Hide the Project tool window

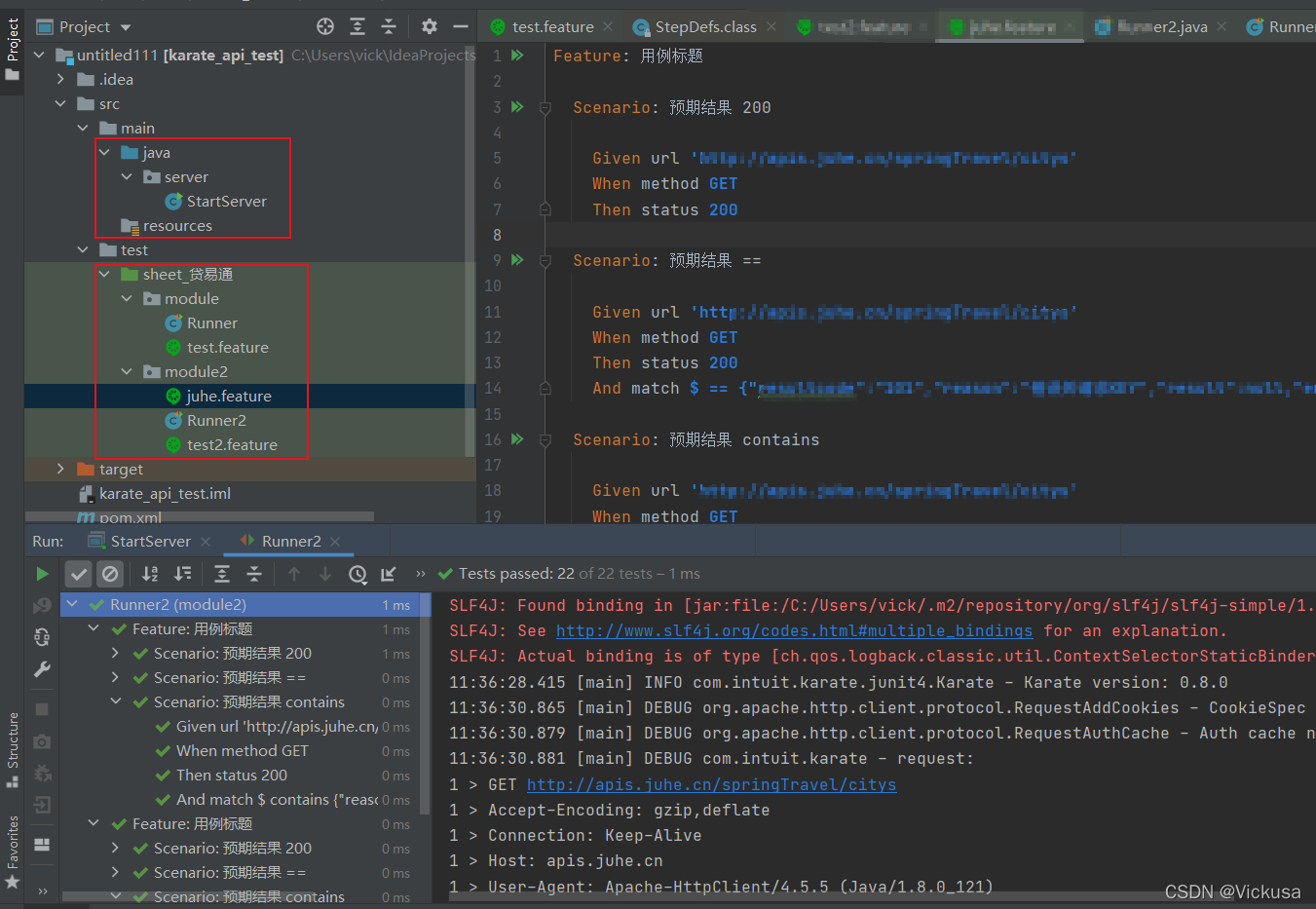(x=461, y=26)
